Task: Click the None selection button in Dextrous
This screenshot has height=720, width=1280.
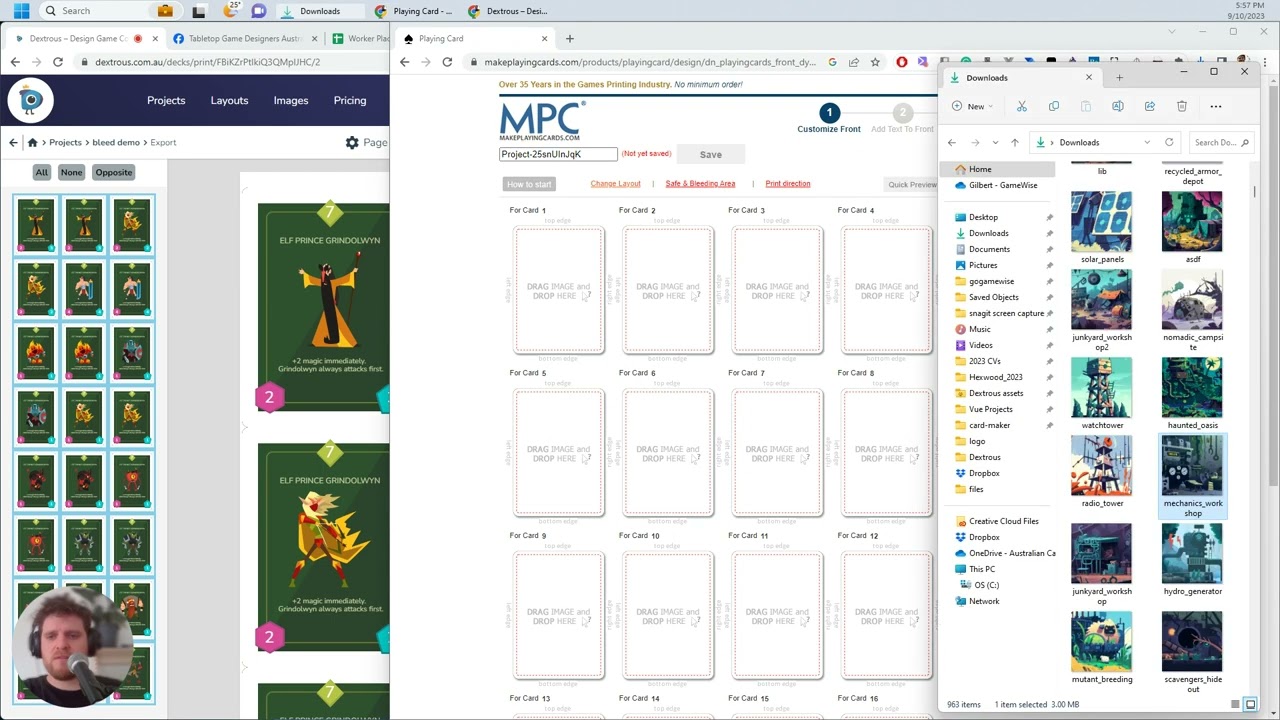Action: coord(71,172)
